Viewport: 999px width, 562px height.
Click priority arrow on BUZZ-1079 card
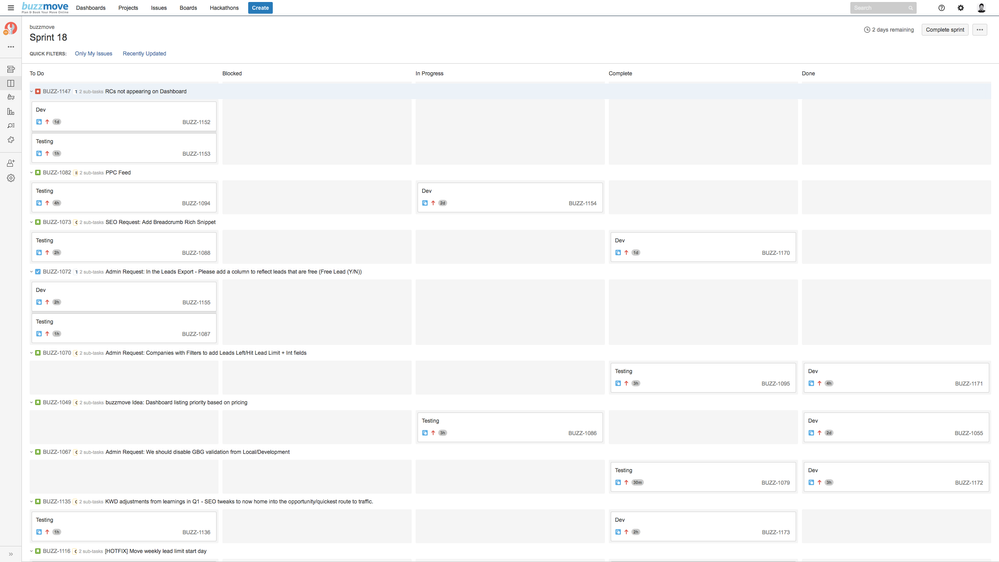click(x=626, y=482)
